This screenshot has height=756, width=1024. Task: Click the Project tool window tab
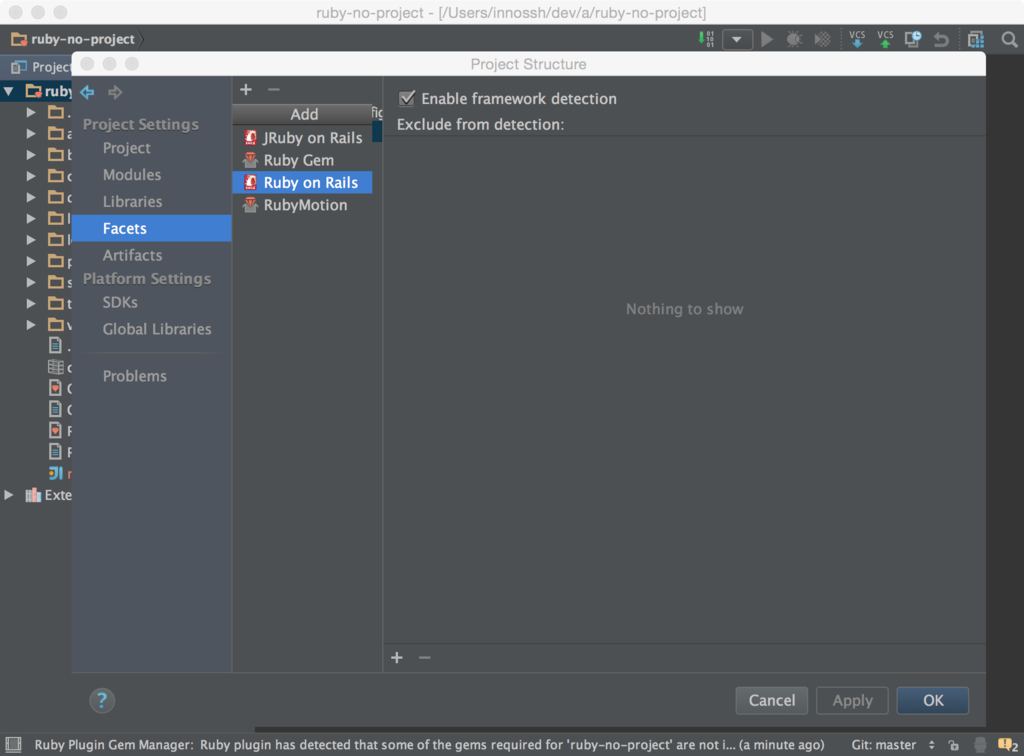40,67
